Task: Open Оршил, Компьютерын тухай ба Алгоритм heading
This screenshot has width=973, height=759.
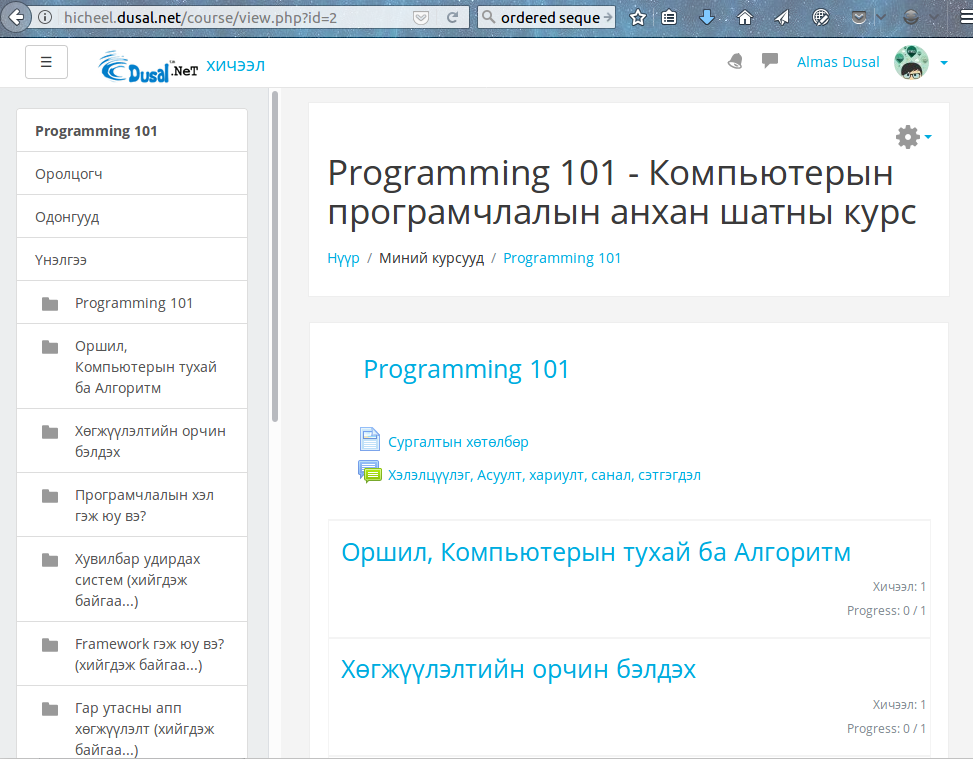Action: click(596, 552)
